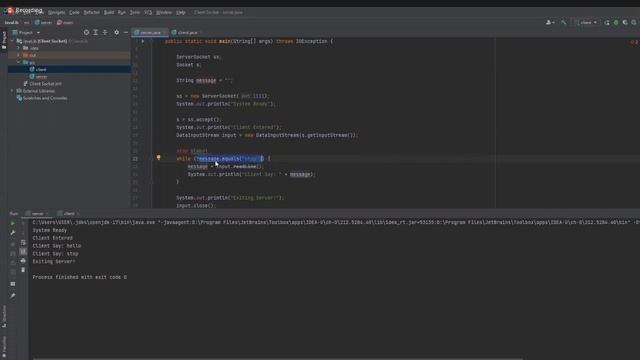Viewport: 640px width, 360px height.
Task: Open the Window menu
Action: [x=164, y=13]
